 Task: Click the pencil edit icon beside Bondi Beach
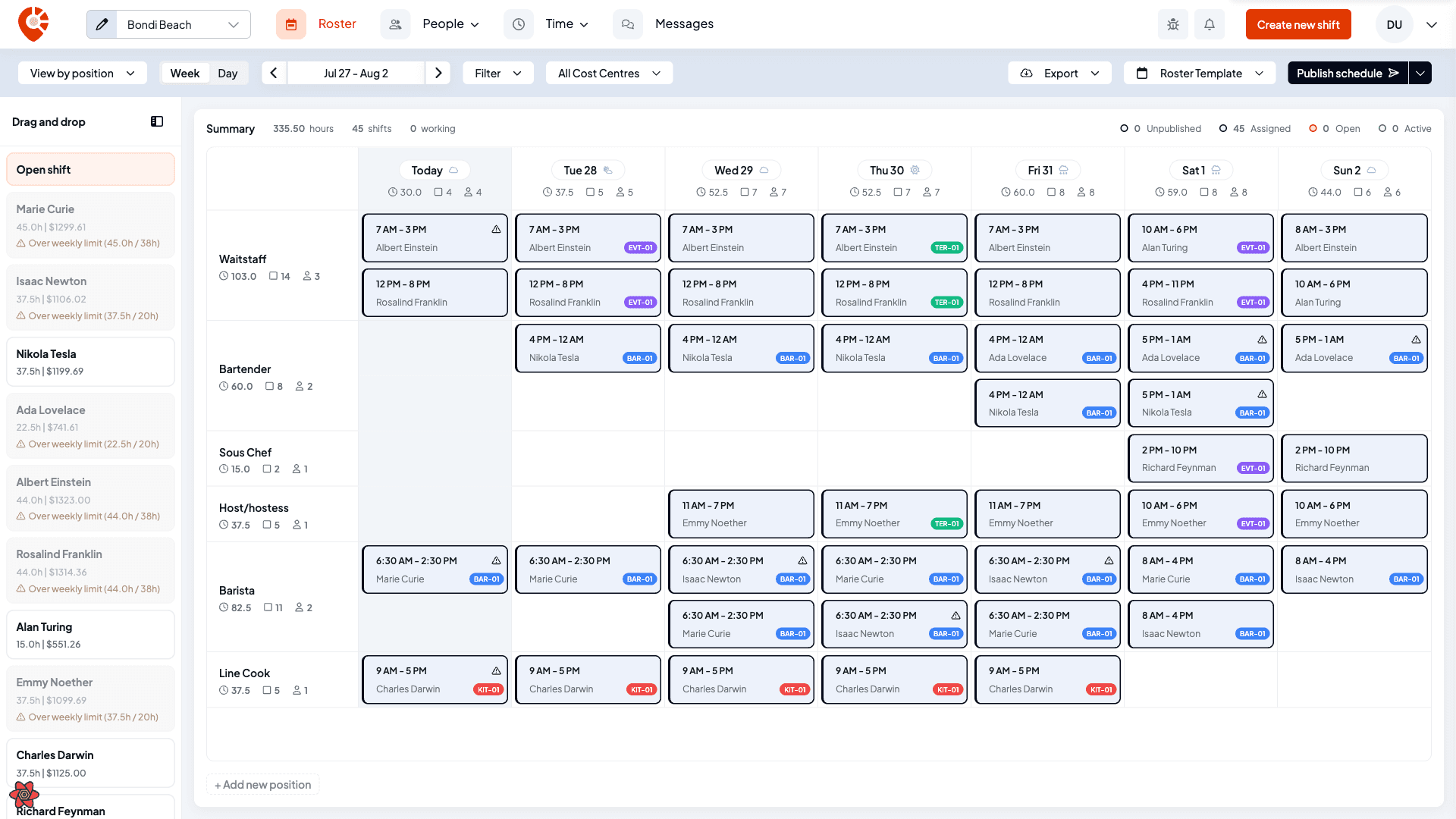coord(102,24)
